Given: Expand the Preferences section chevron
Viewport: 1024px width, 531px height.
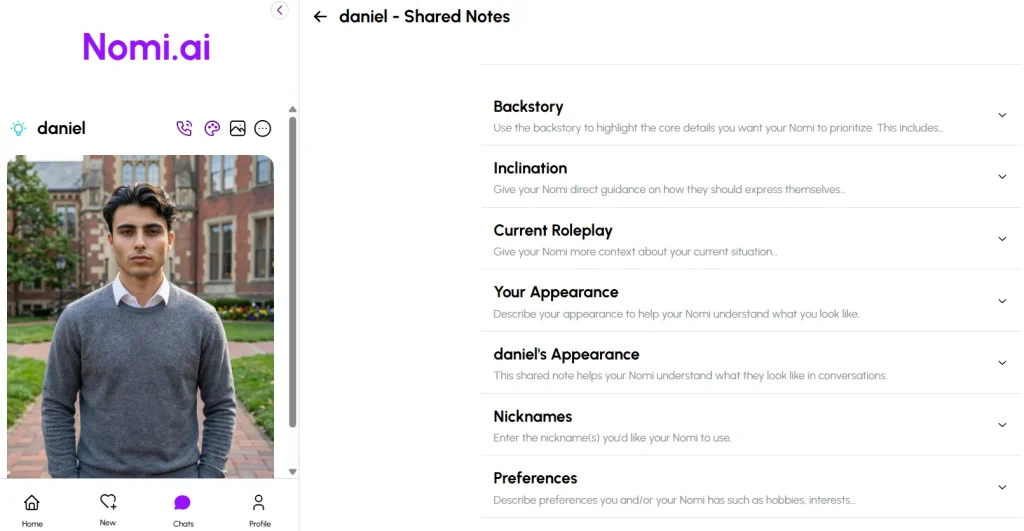Looking at the screenshot, I should 1002,487.
